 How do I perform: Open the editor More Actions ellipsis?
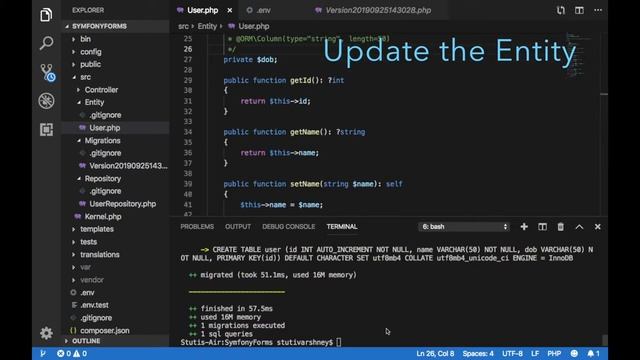(x=598, y=10)
